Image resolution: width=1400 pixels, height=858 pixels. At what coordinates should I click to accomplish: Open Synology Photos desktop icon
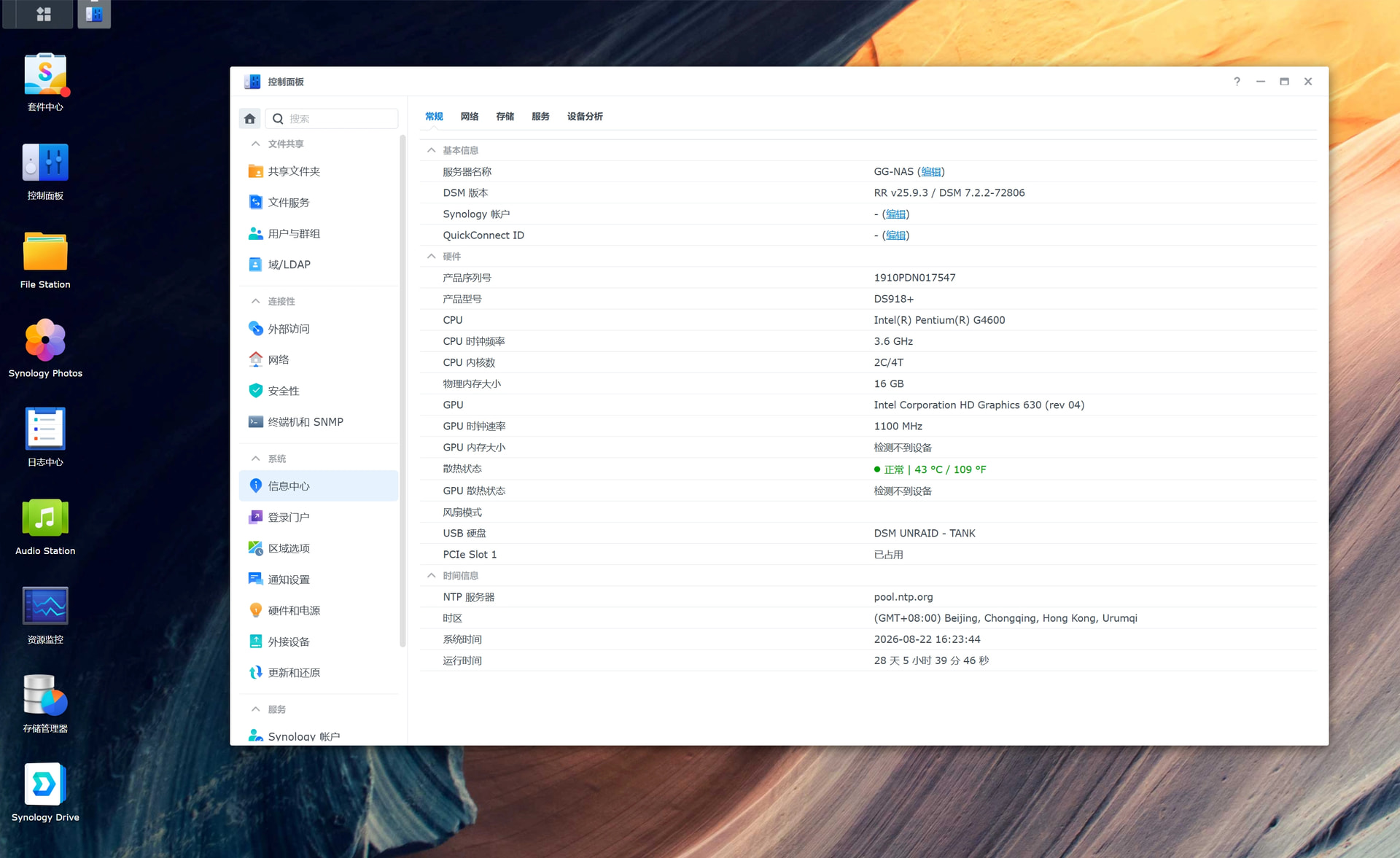pyautogui.click(x=45, y=340)
